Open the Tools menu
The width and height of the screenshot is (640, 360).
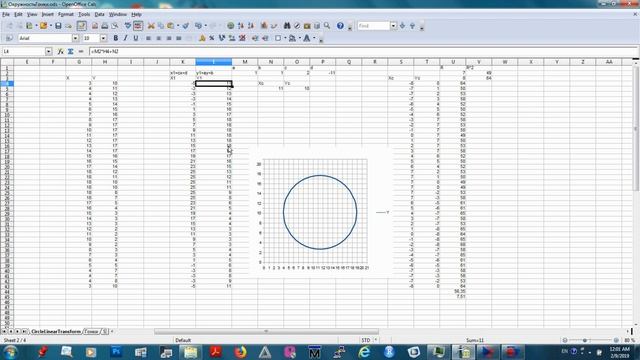coord(84,14)
